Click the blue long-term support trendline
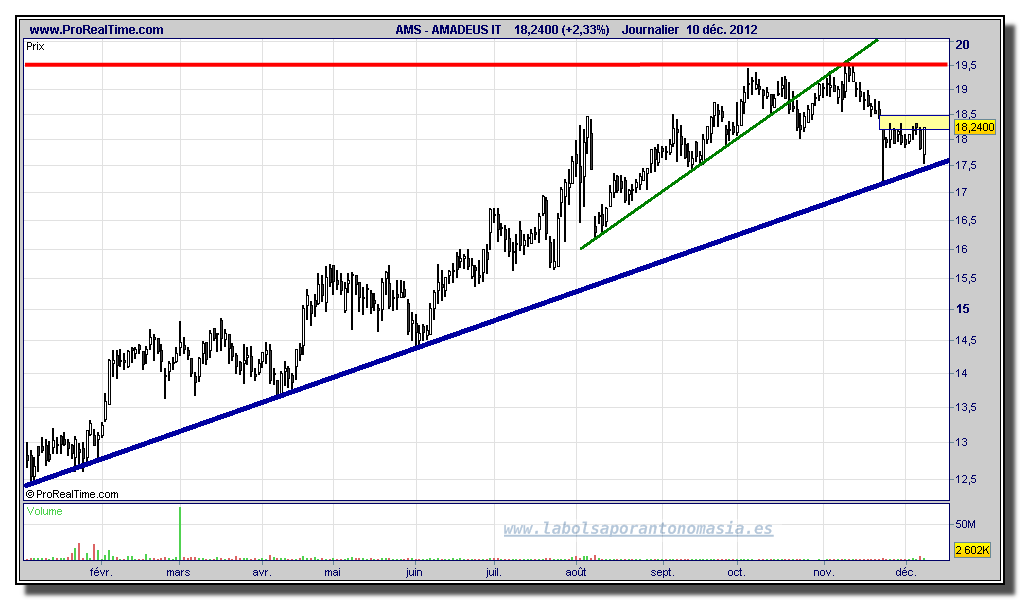This screenshot has width=1020, height=600. pyautogui.click(x=487, y=323)
